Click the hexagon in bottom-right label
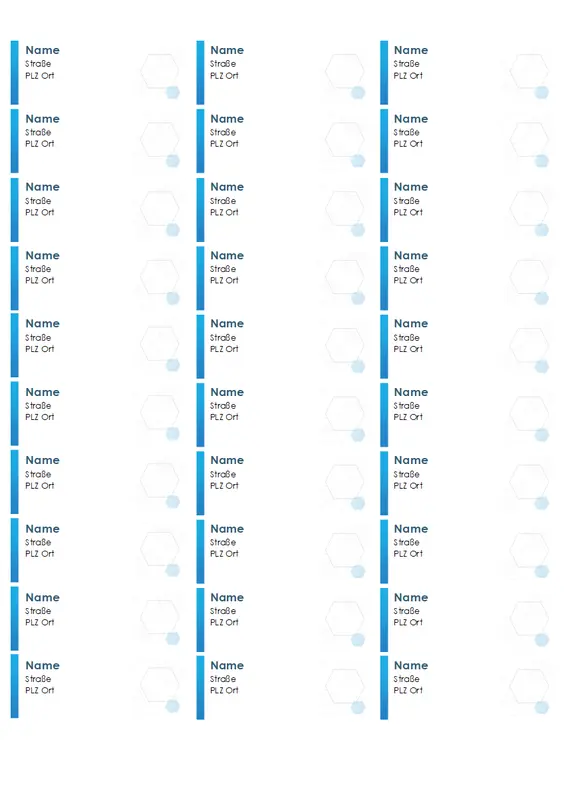Image resolution: width=564 pixels, height=800 pixels. [x=529, y=684]
